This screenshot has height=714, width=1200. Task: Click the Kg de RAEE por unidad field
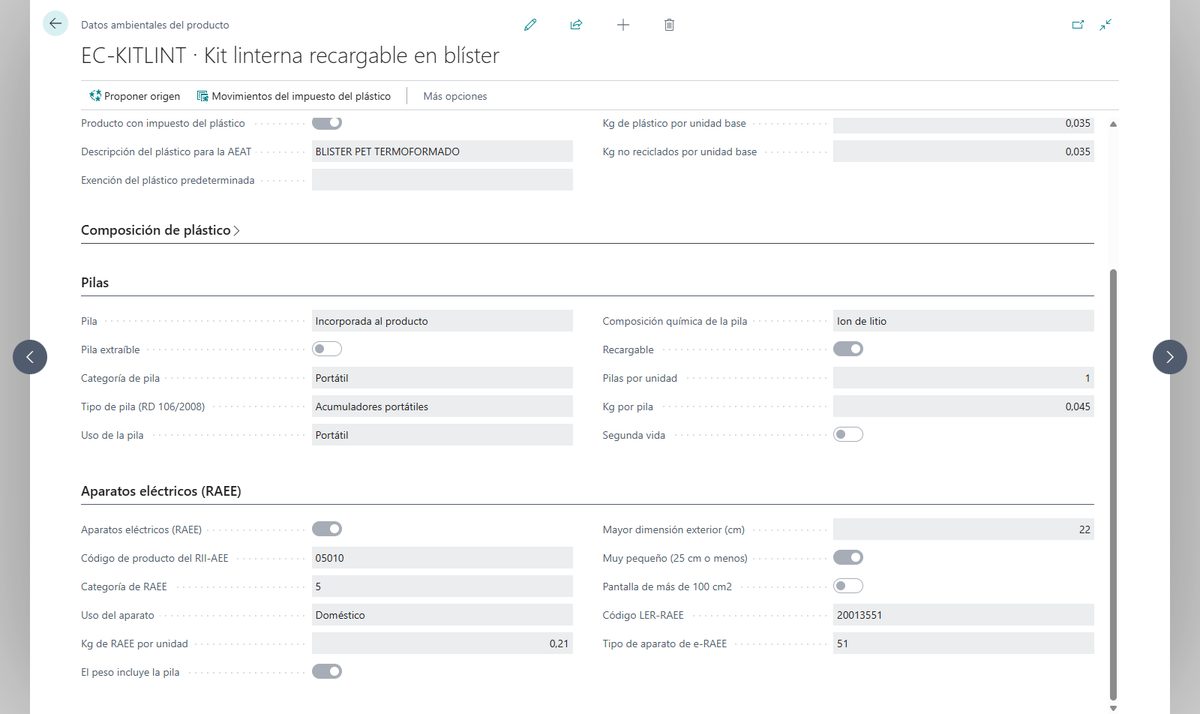tap(442, 643)
